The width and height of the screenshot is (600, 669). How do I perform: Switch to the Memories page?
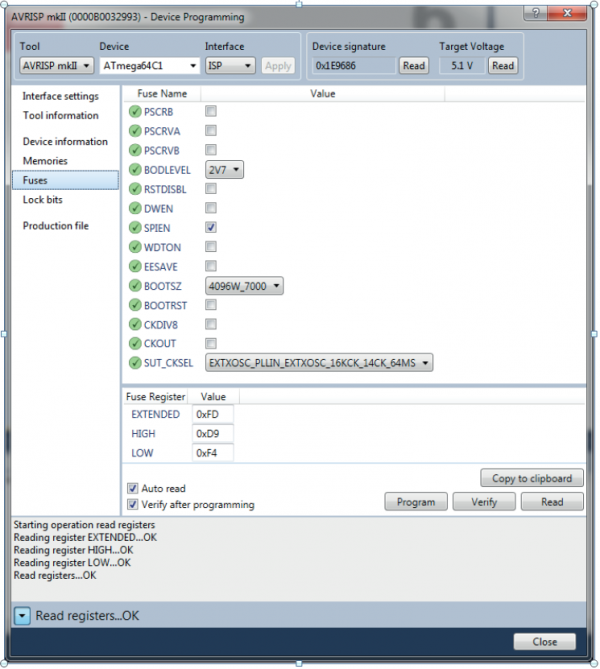[45, 161]
